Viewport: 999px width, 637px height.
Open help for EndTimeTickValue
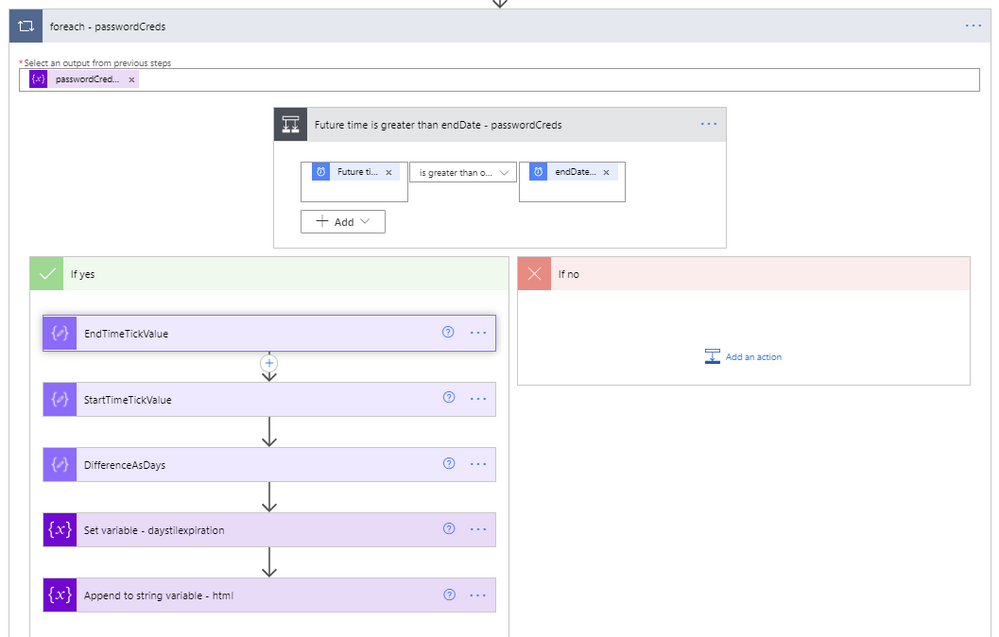[448, 332]
